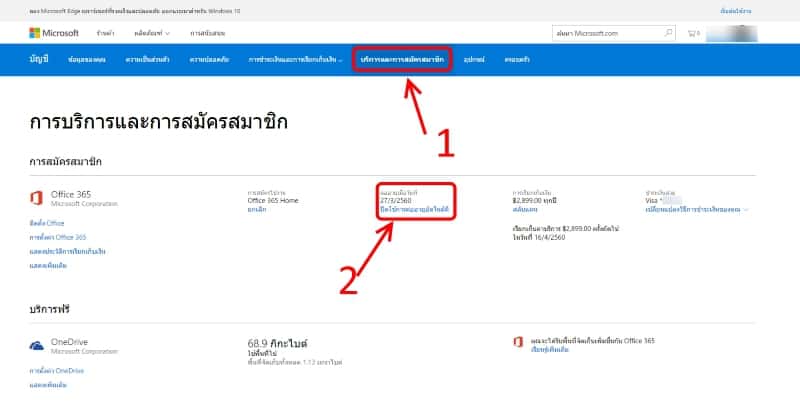The height and width of the screenshot is (405, 800).
Task: Click show more link under OneDrive
Action: point(48,385)
